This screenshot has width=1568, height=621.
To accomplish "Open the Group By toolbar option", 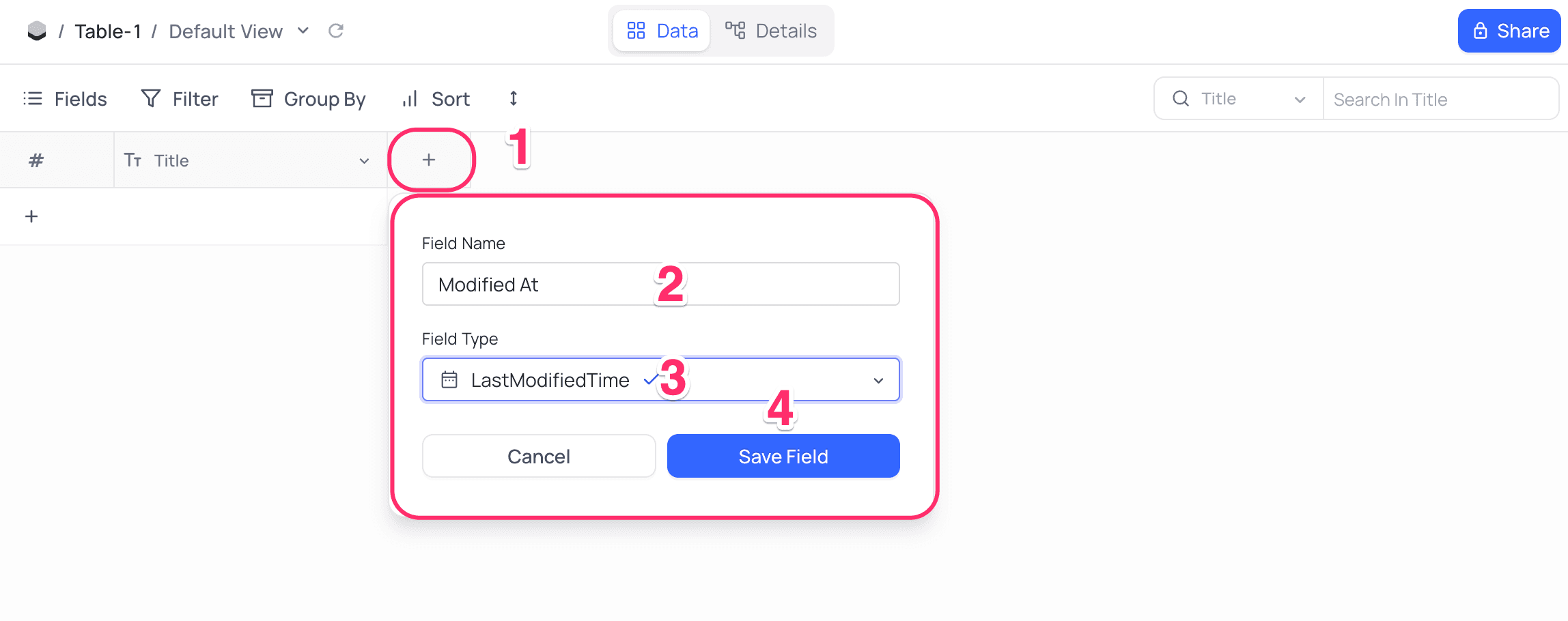I will [309, 99].
